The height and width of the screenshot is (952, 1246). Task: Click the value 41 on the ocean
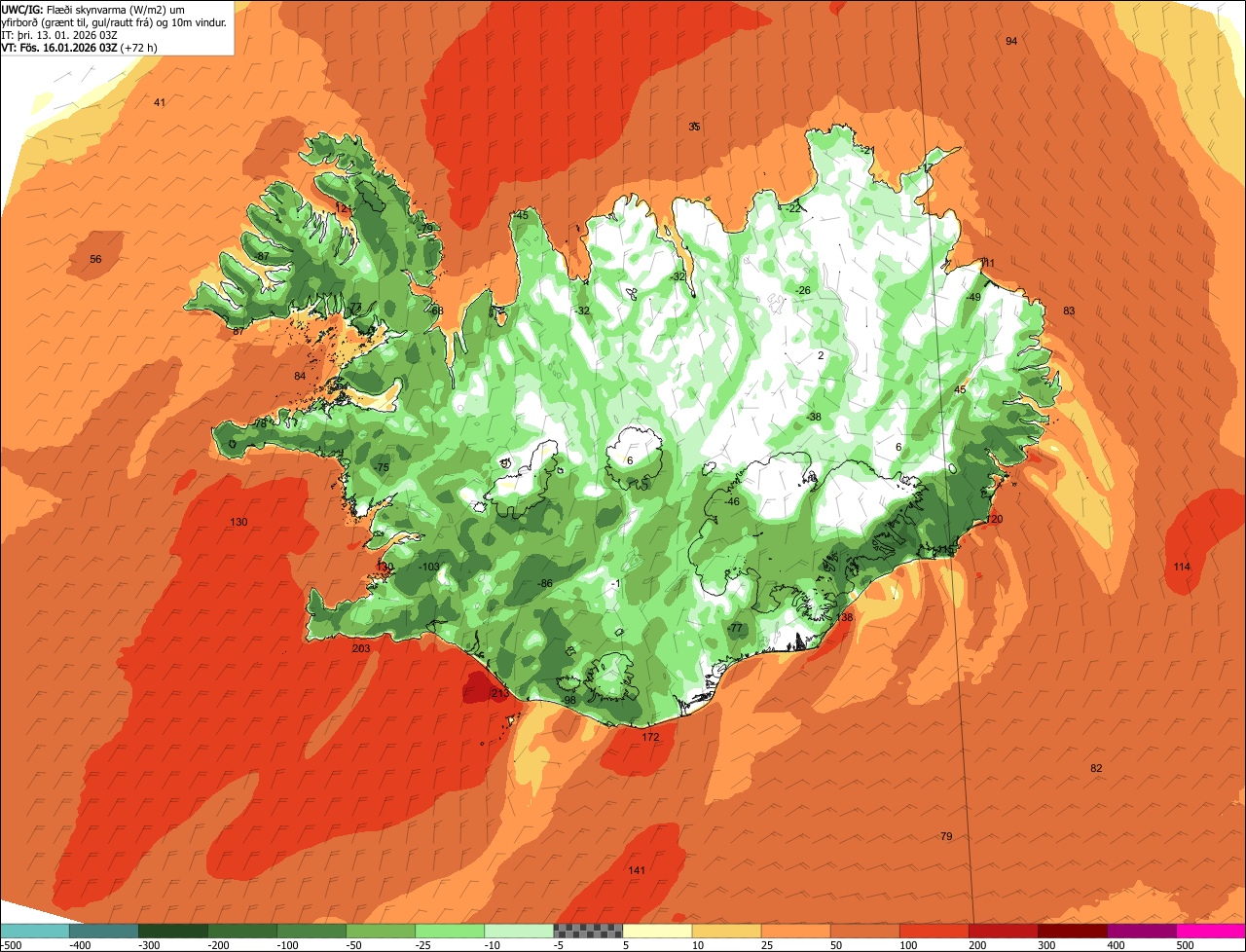160,102
